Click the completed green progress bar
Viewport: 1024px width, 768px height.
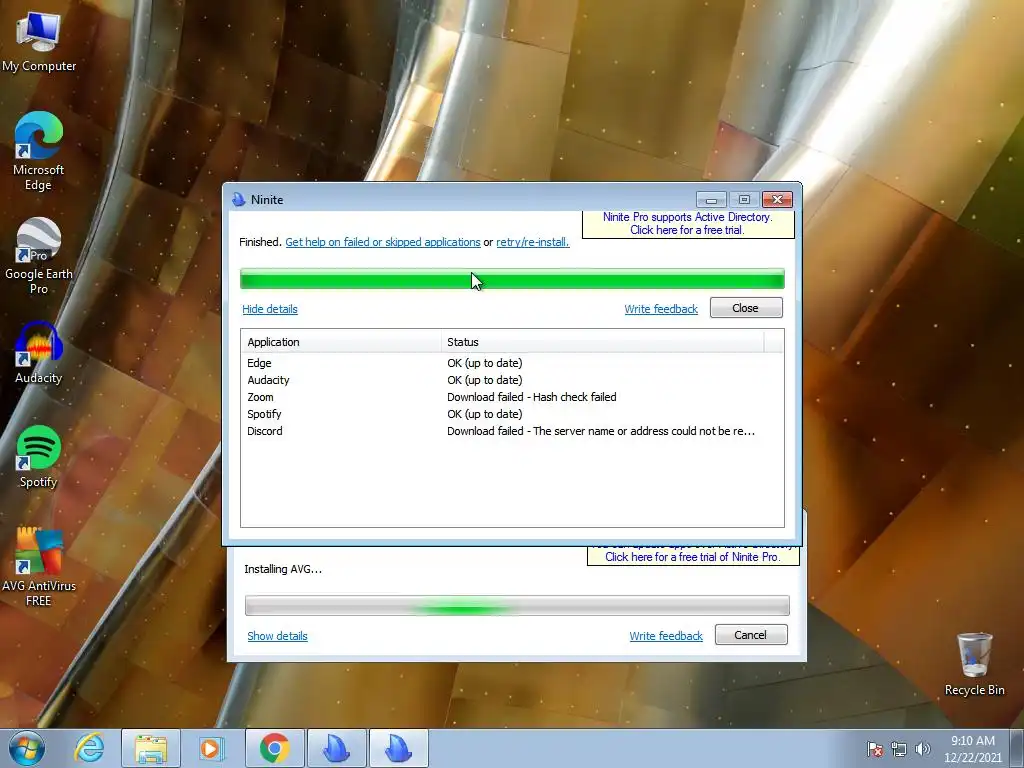tap(512, 279)
